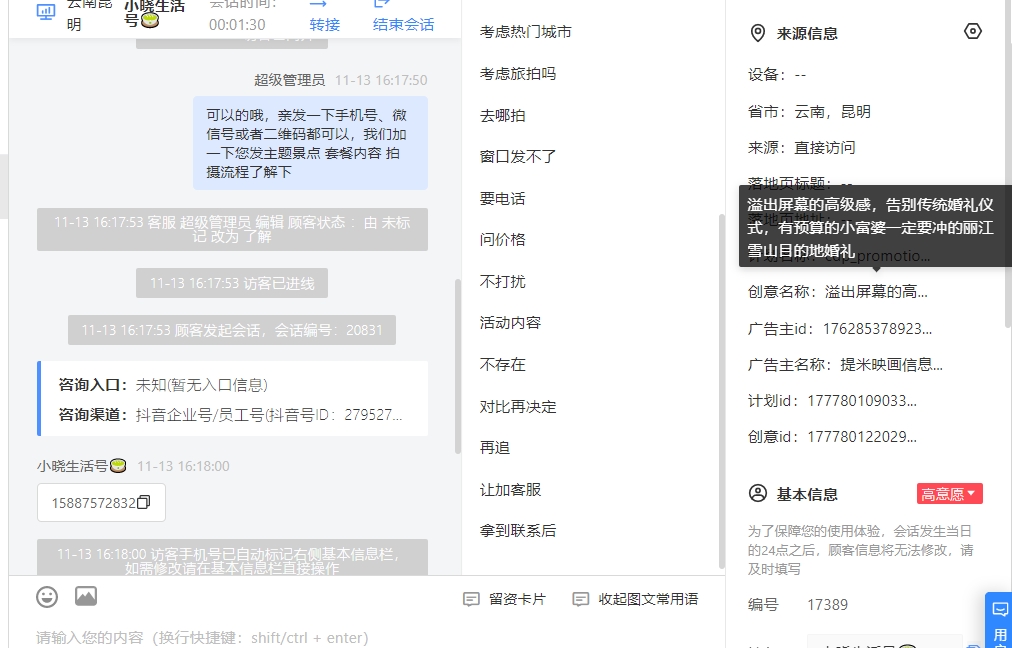Click visitor name 小晓生活号 above phone message
1012x648 pixels.
pyautogui.click(x=81, y=466)
